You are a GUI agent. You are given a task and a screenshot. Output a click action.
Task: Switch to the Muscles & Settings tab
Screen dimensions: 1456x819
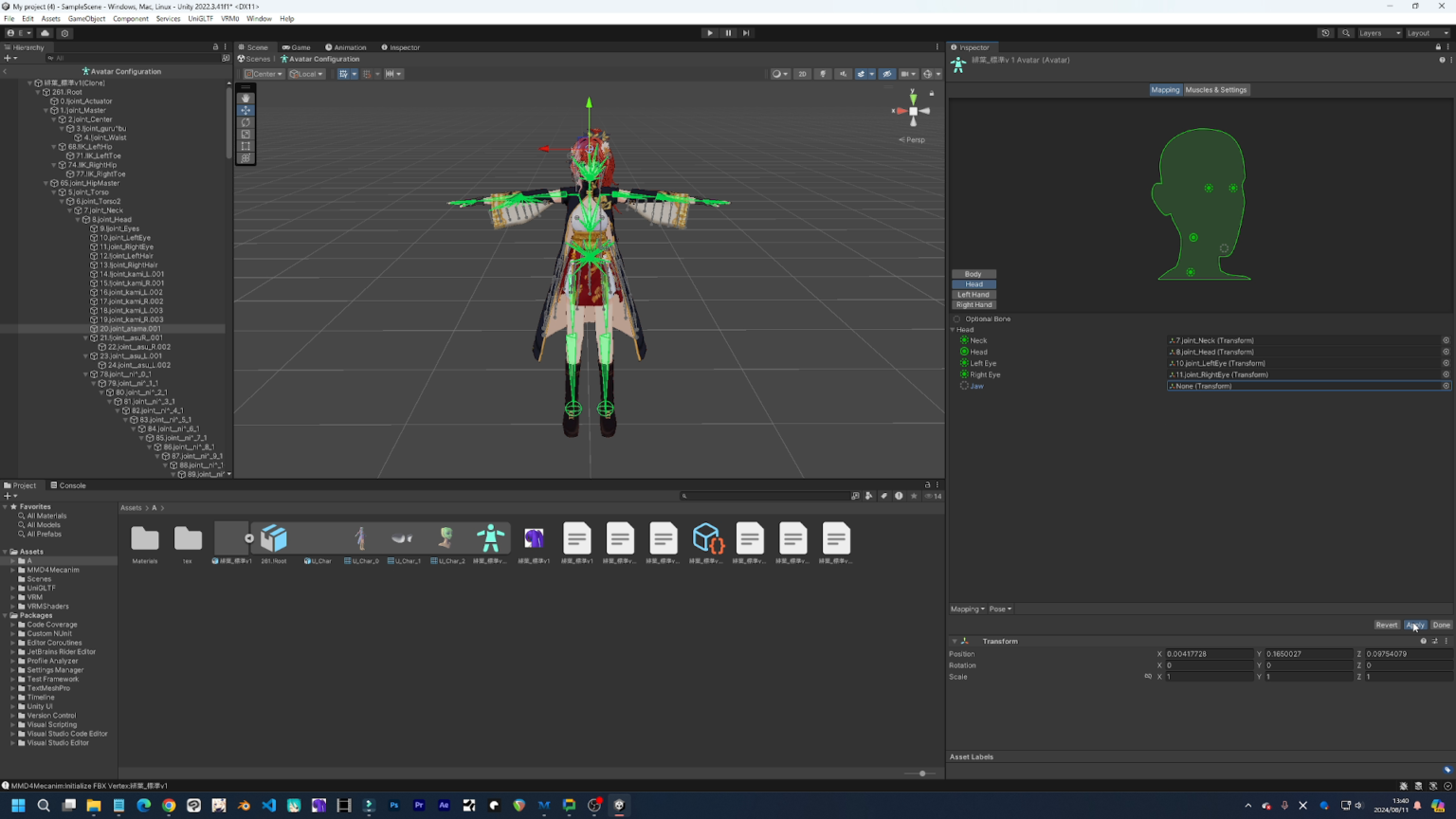[1216, 89]
